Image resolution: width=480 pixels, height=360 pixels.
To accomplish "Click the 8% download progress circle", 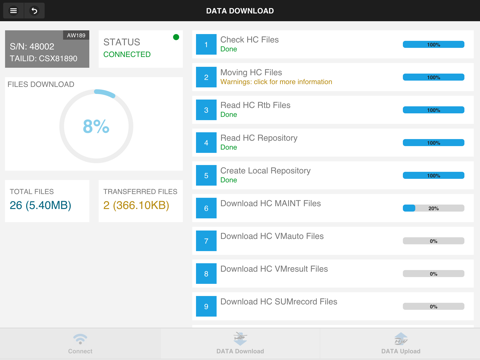I will point(96,126).
